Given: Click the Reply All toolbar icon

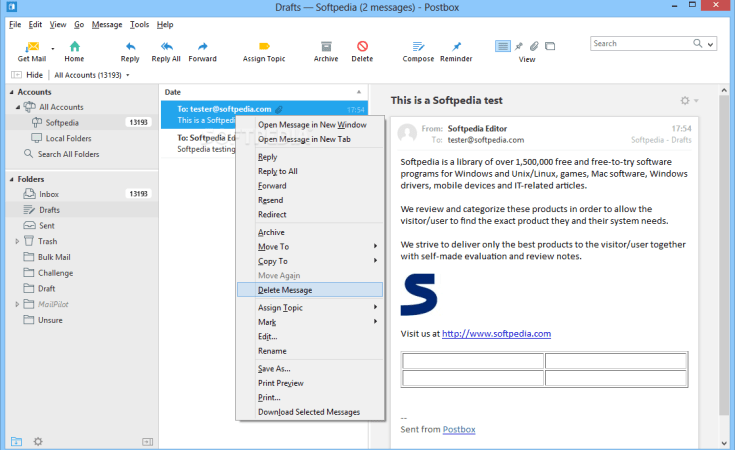Looking at the screenshot, I should pos(166,46).
